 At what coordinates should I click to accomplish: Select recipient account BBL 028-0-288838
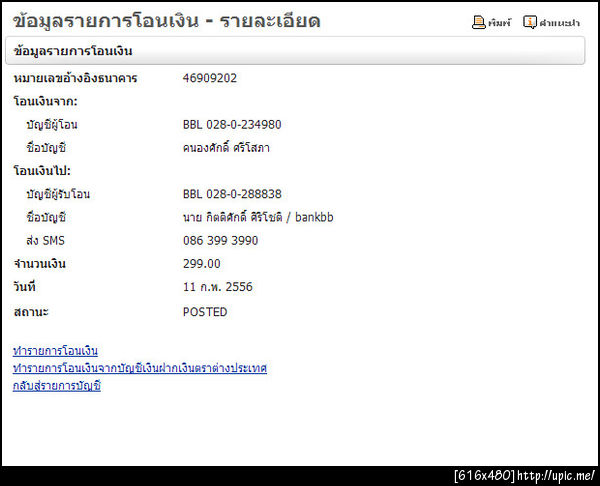(x=232, y=194)
